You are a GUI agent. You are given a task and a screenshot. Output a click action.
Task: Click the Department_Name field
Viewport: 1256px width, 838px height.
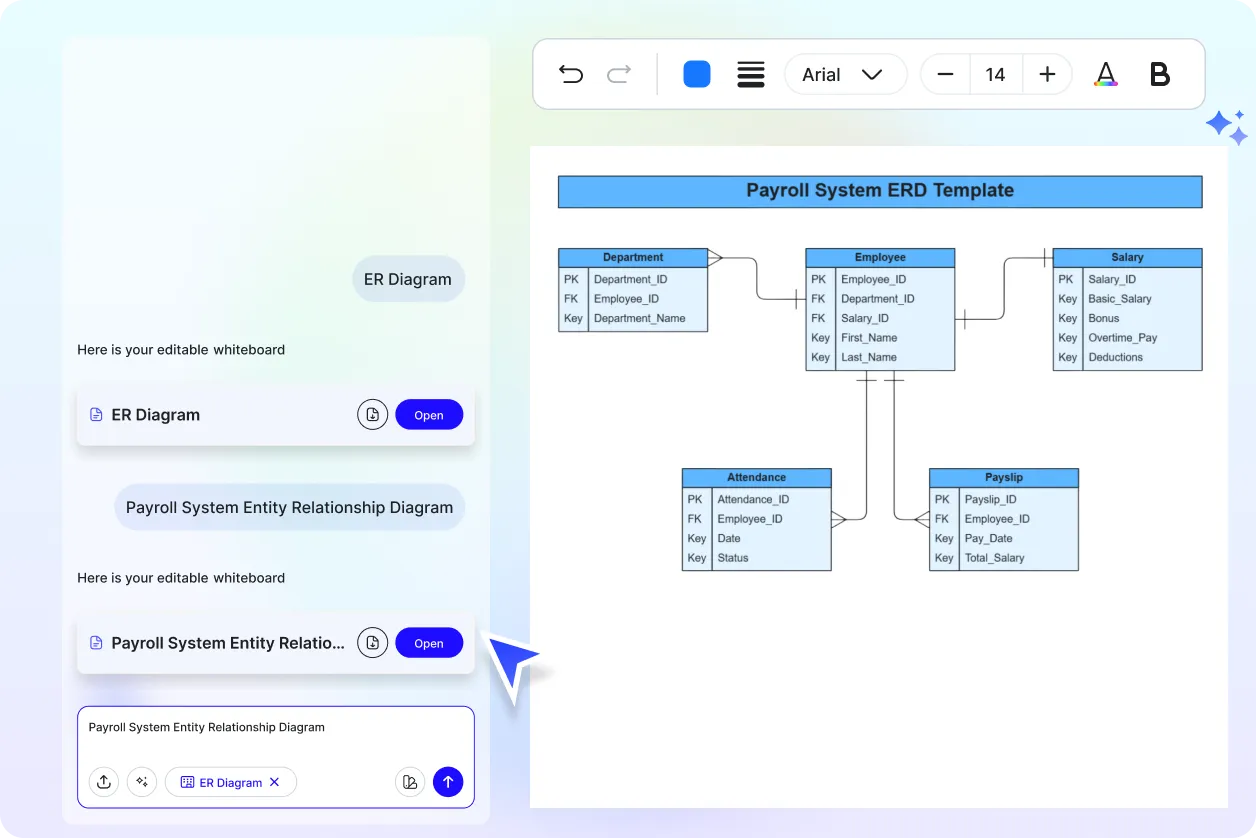[640, 318]
